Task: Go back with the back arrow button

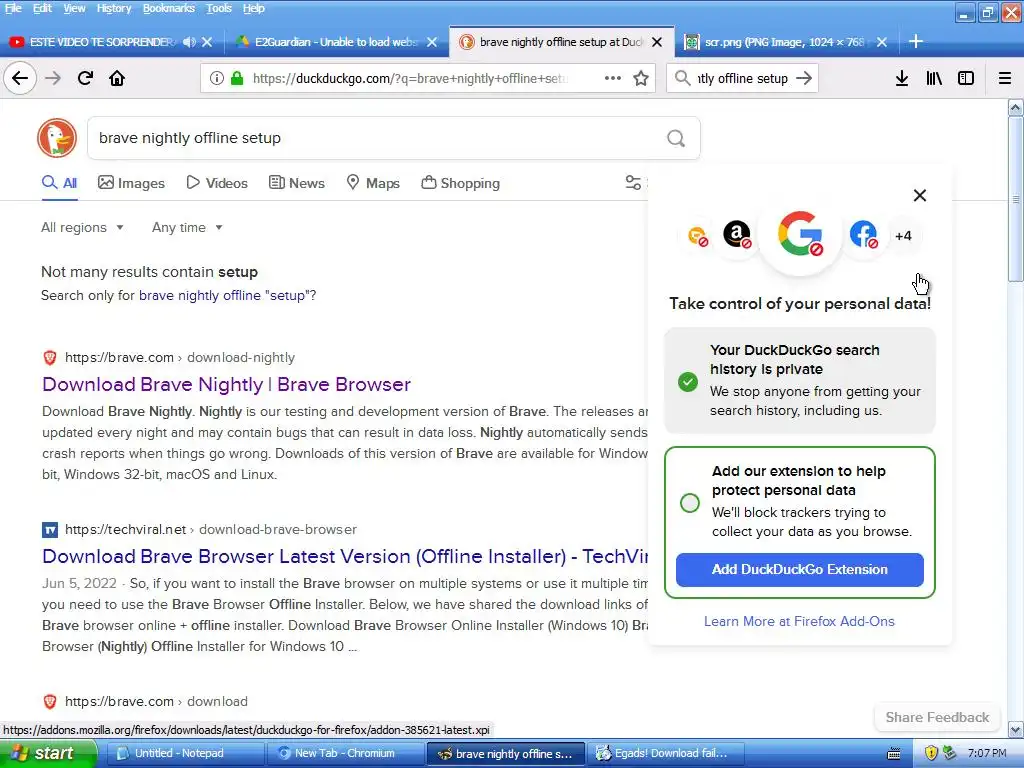Action: (x=20, y=78)
